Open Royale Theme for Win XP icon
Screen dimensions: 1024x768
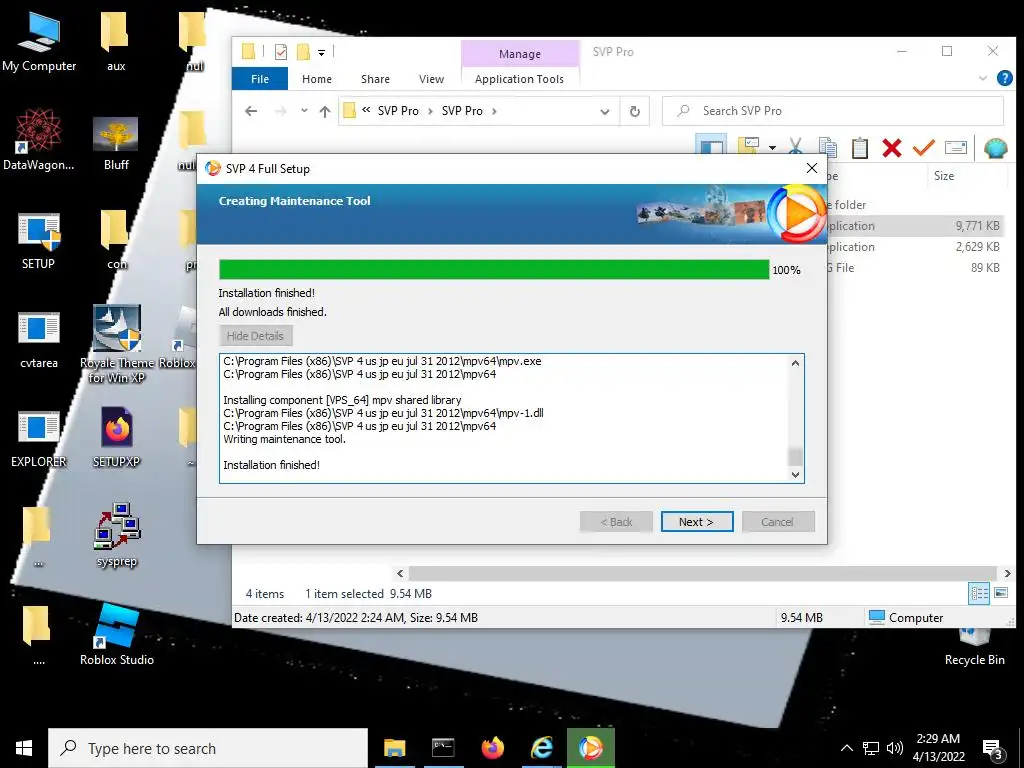coord(116,344)
